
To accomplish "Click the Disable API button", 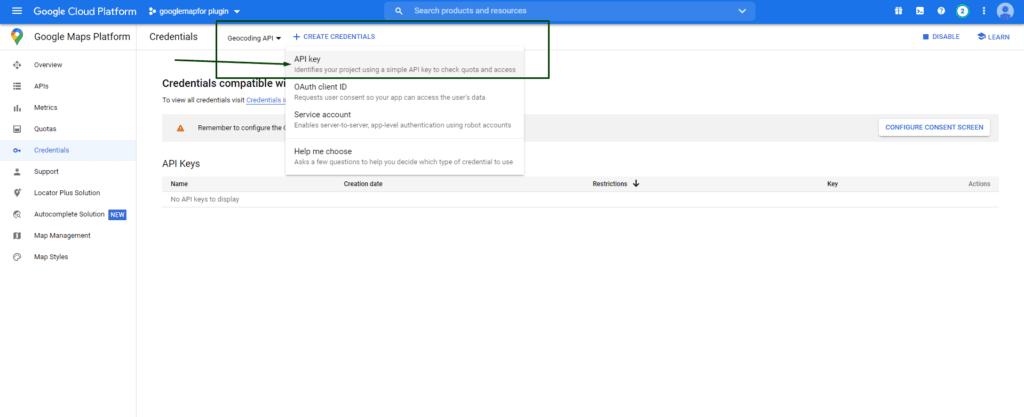I will coord(940,37).
